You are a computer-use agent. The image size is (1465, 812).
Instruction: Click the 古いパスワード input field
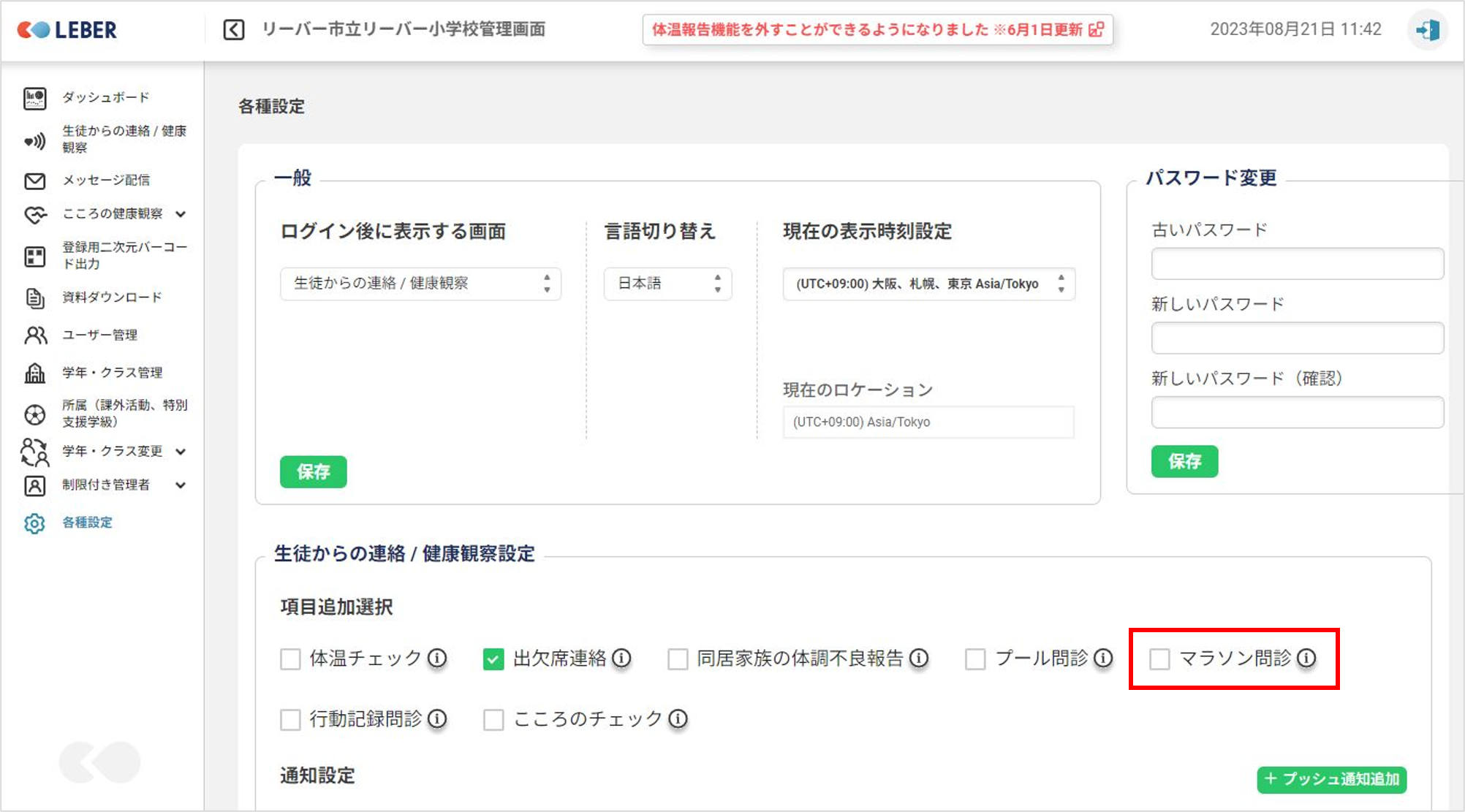tap(1297, 264)
